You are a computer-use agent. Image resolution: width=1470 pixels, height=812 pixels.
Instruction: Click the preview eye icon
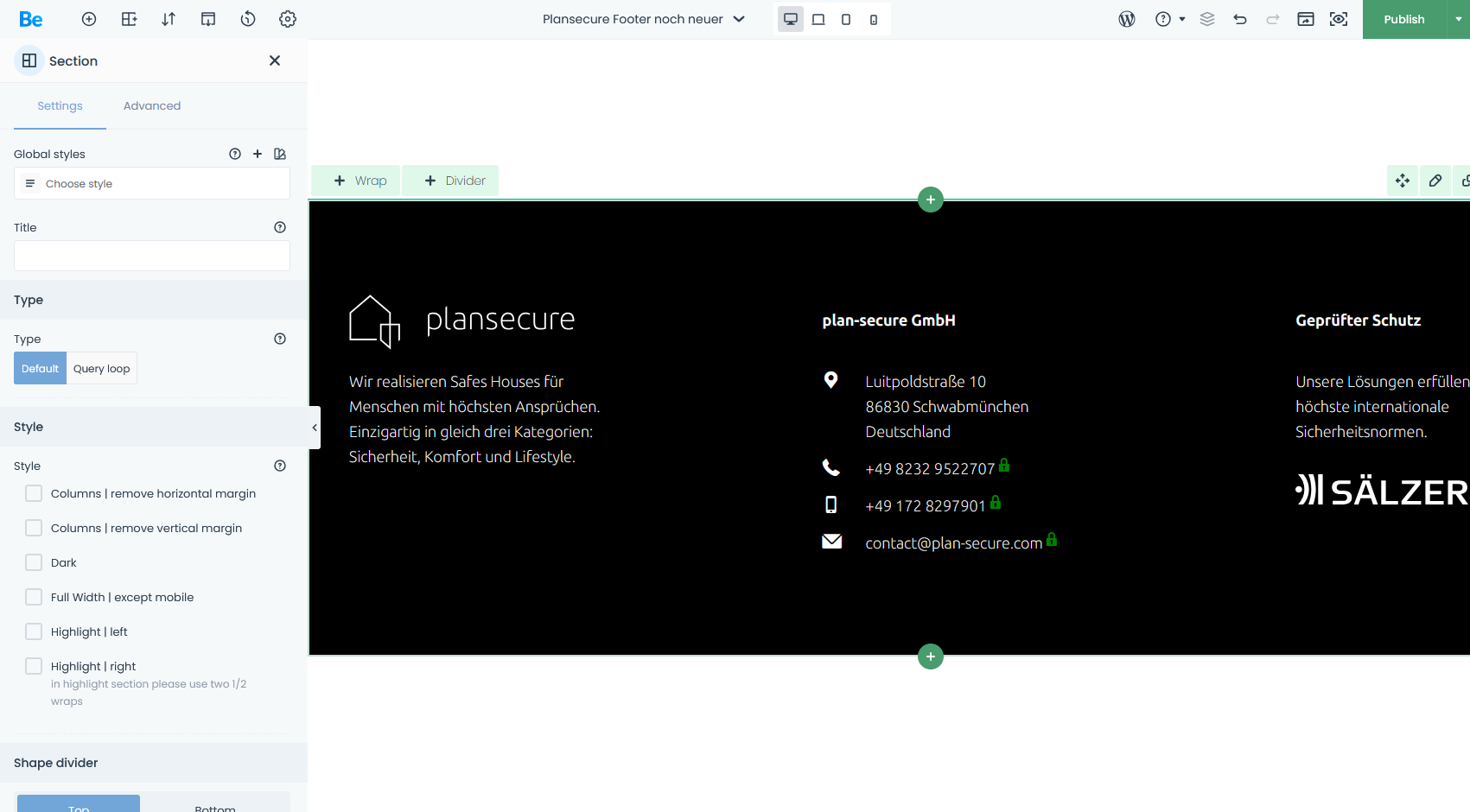(1339, 19)
